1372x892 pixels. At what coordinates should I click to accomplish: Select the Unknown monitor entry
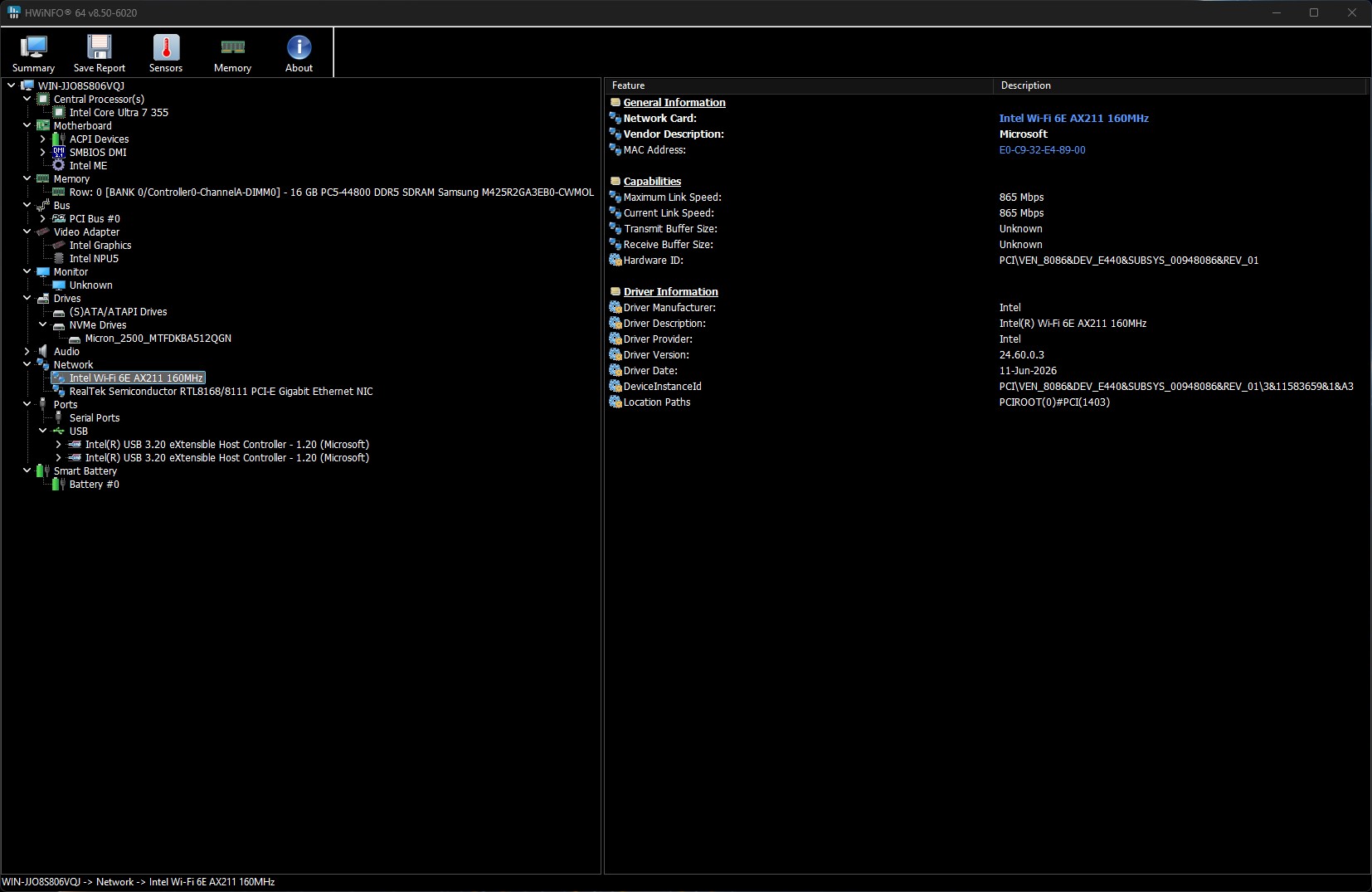click(x=90, y=285)
